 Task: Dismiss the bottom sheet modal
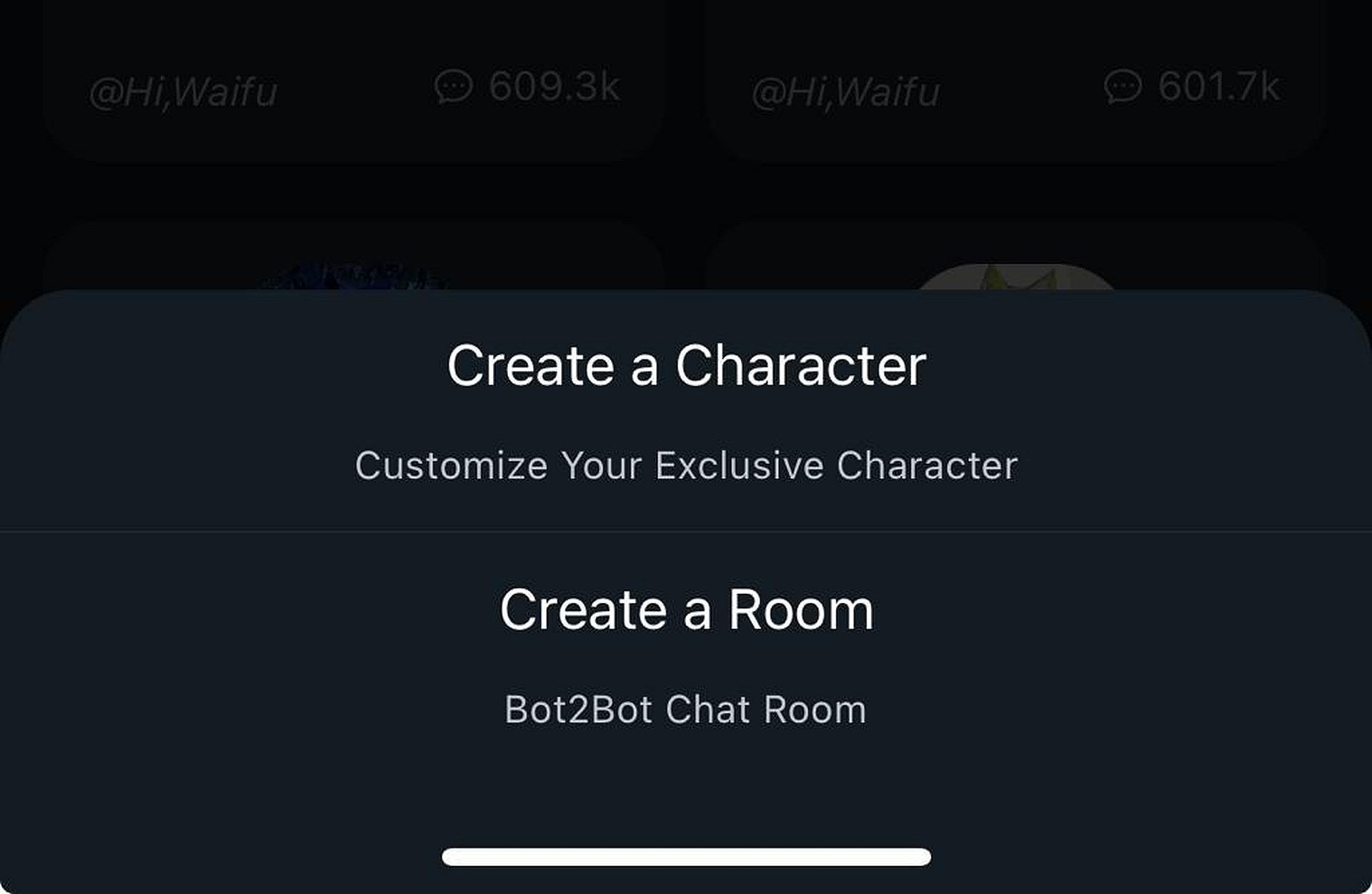[686, 150]
